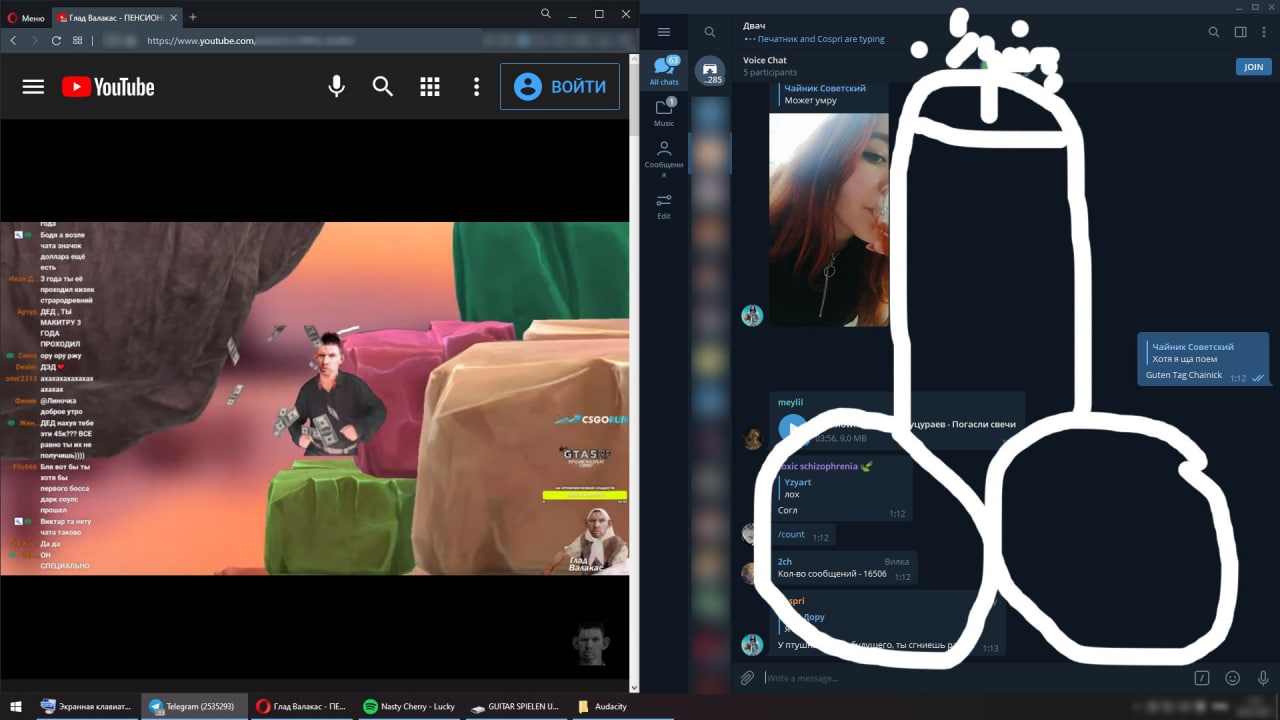Screen dimensions: 1280x720
Task: Open YouTube settings three-dot menu
Action: 476,87
